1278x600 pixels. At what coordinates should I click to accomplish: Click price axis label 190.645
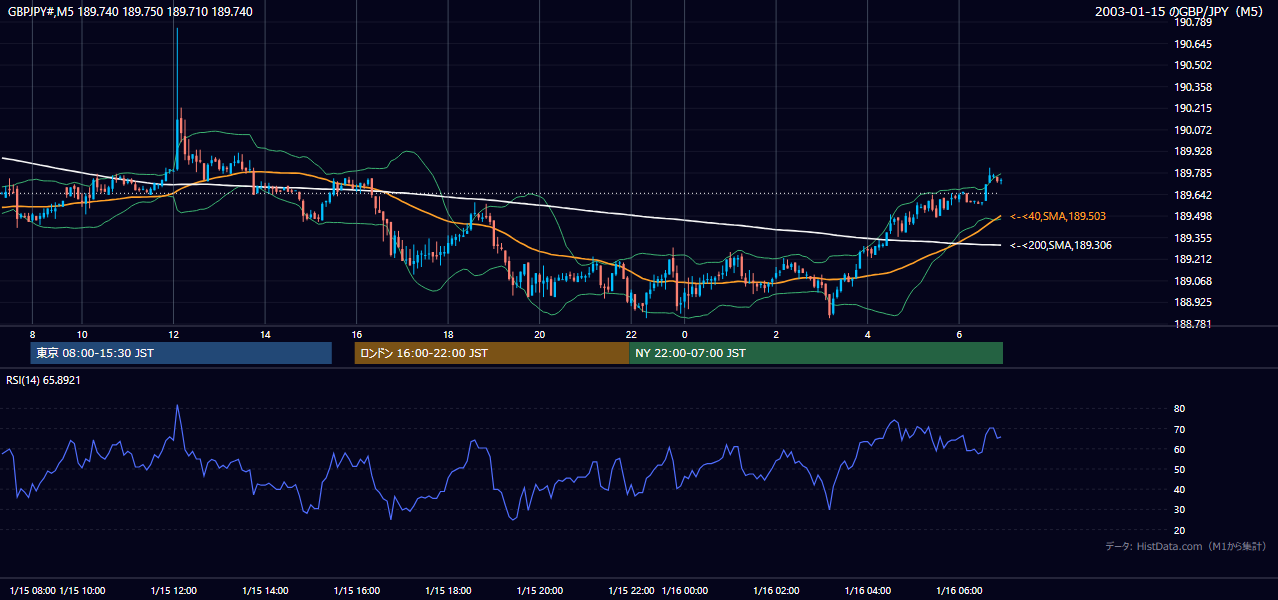click(x=1194, y=44)
